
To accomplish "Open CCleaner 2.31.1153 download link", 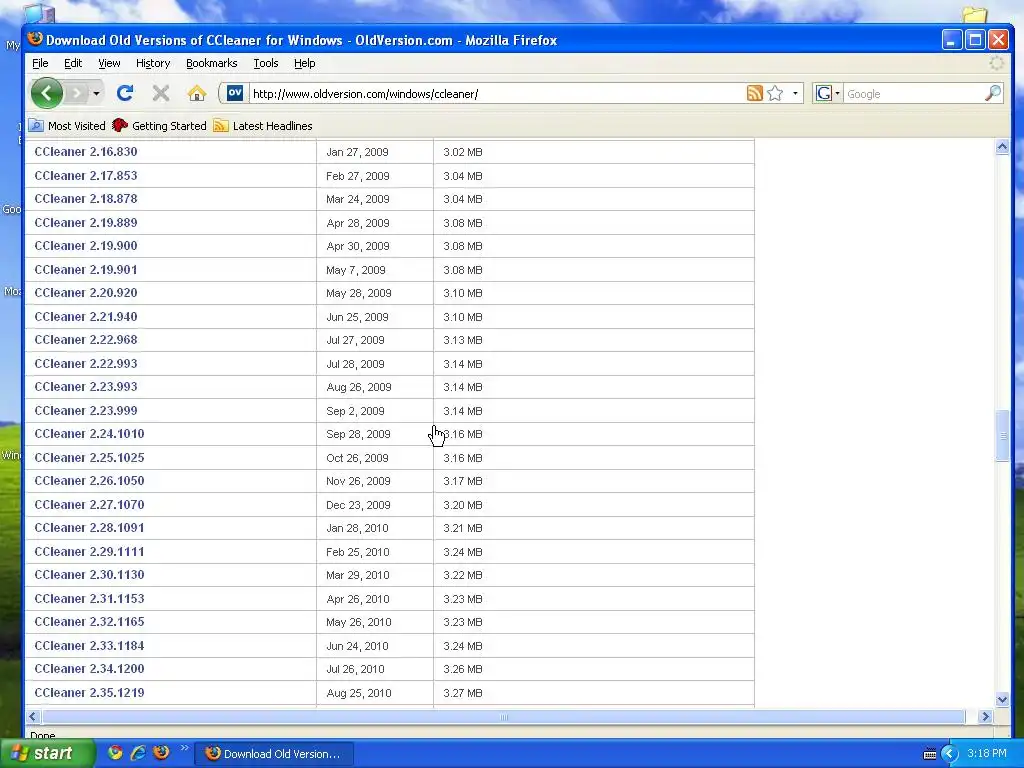I will (x=89, y=599).
